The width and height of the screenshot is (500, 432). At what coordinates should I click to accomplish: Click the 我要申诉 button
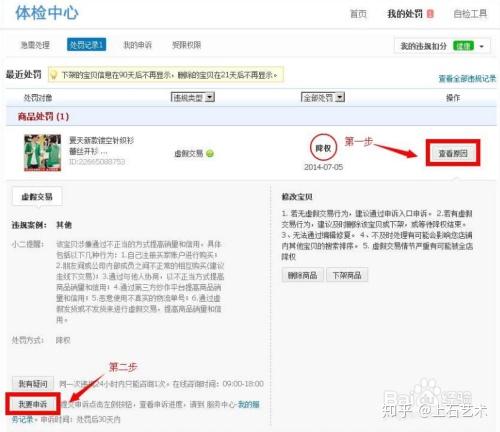click(x=33, y=404)
